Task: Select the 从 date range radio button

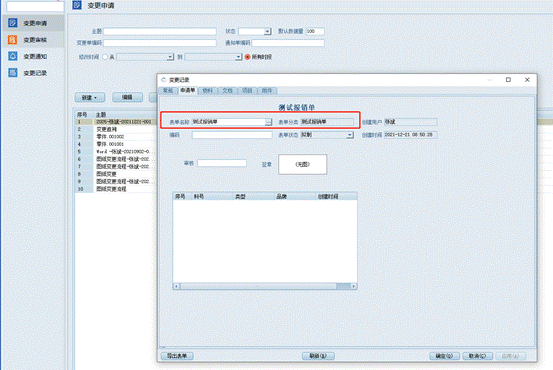Action: tap(105, 57)
